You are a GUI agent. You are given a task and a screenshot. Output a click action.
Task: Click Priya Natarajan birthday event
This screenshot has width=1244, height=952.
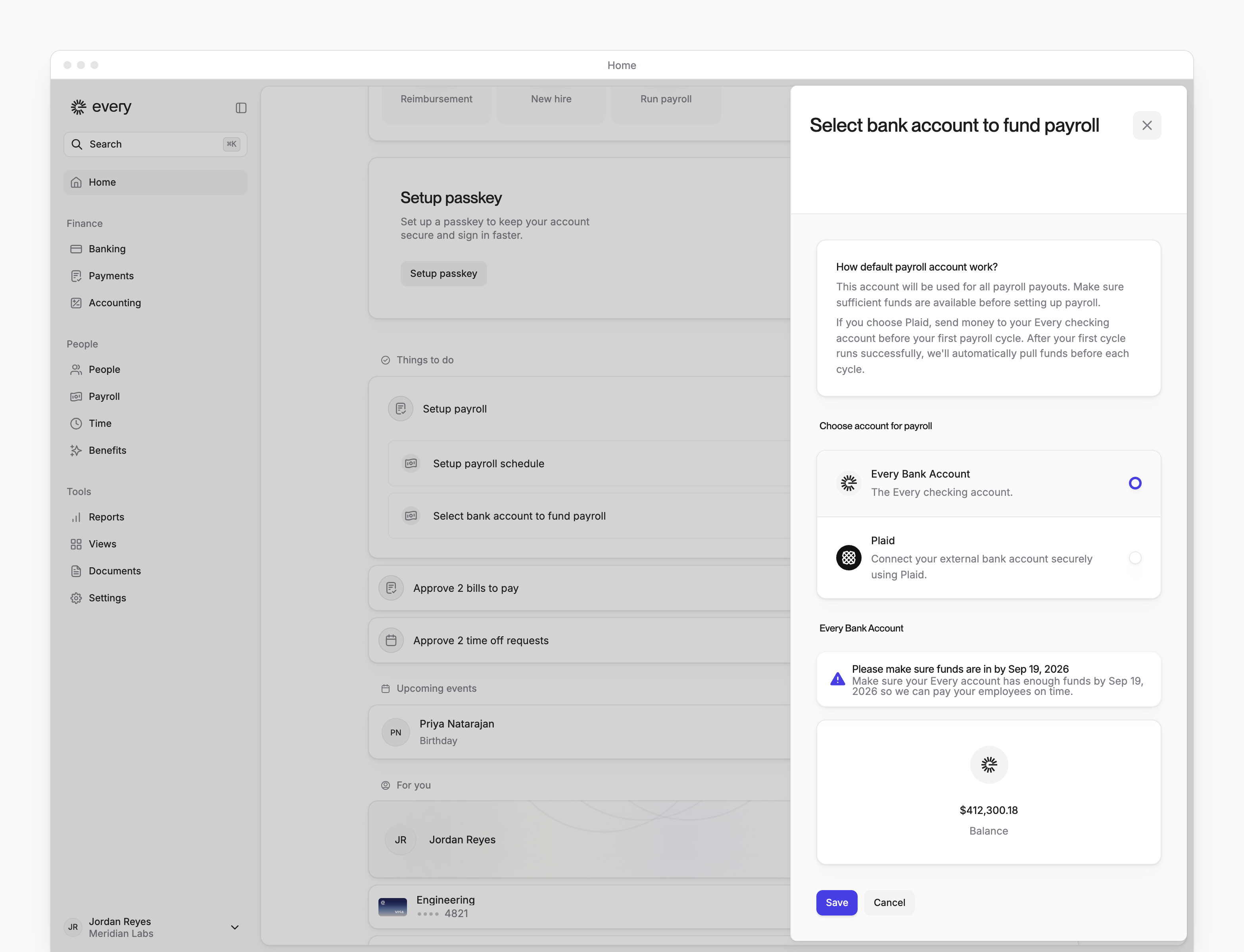(x=579, y=732)
